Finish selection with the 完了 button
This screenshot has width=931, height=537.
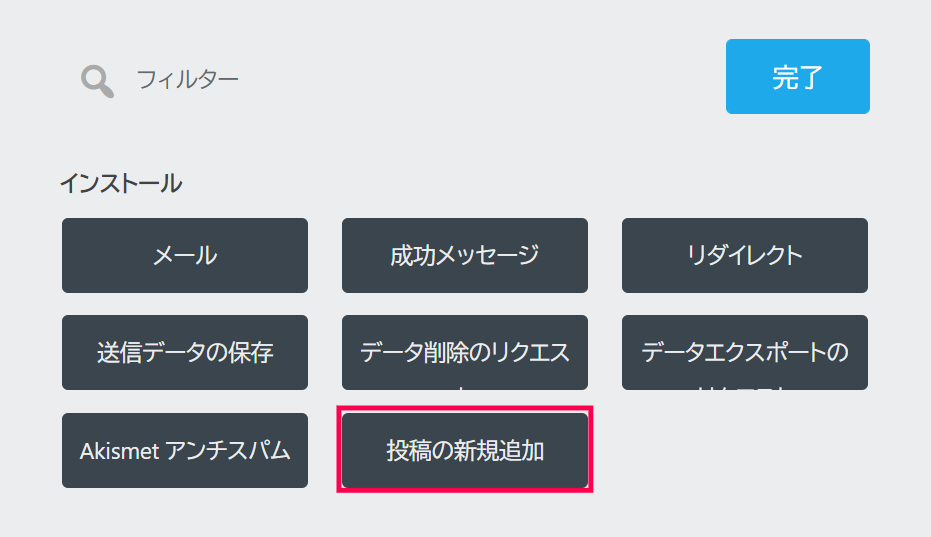coord(797,77)
